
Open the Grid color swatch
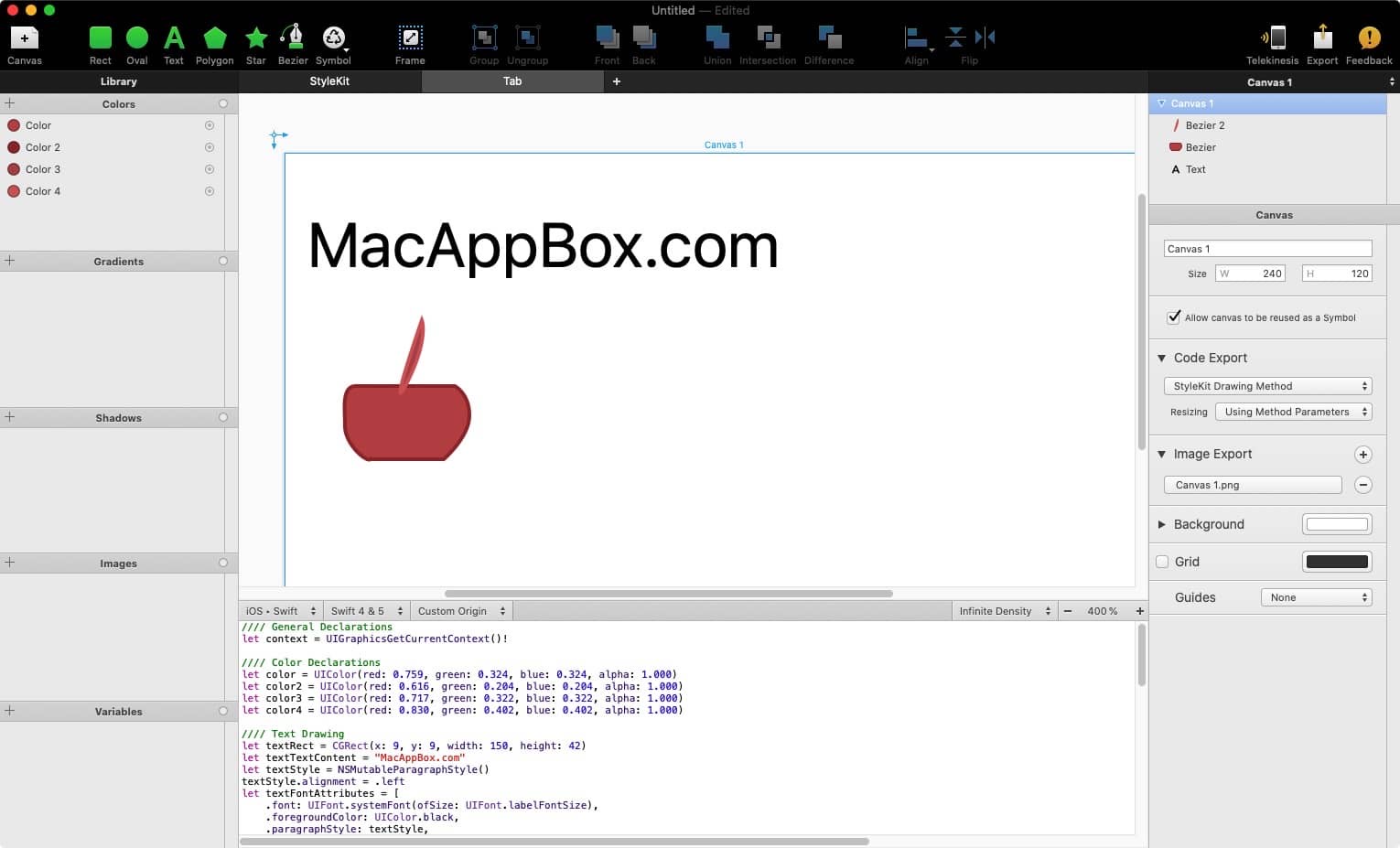[x=1337, y=562]
